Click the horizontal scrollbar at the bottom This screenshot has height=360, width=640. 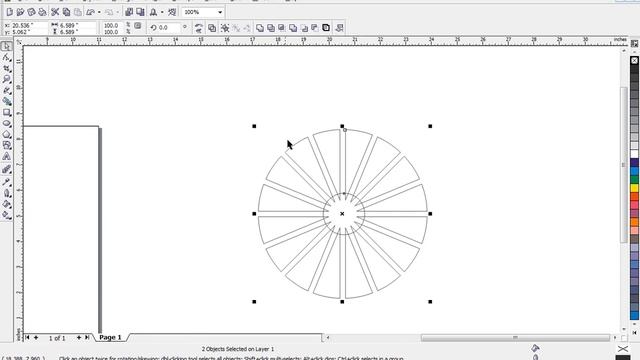pyautogui.click(x=515, y=338)
